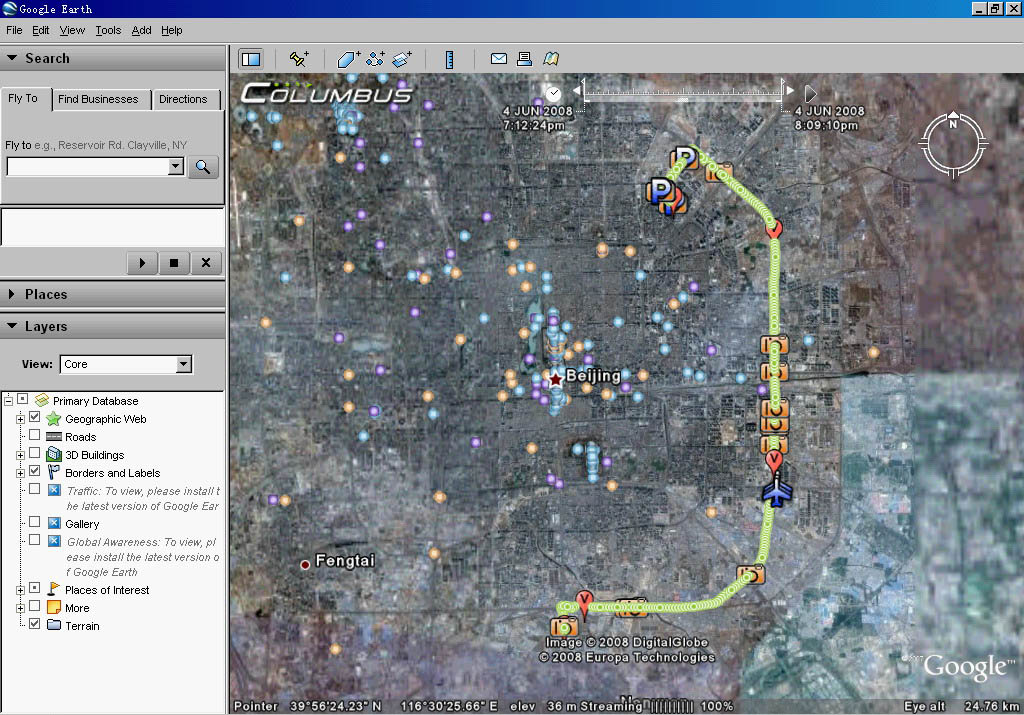Click the time slider right arrow handle
The image size is (1024, 715).
pyautogui.click(x=790, y=90)
